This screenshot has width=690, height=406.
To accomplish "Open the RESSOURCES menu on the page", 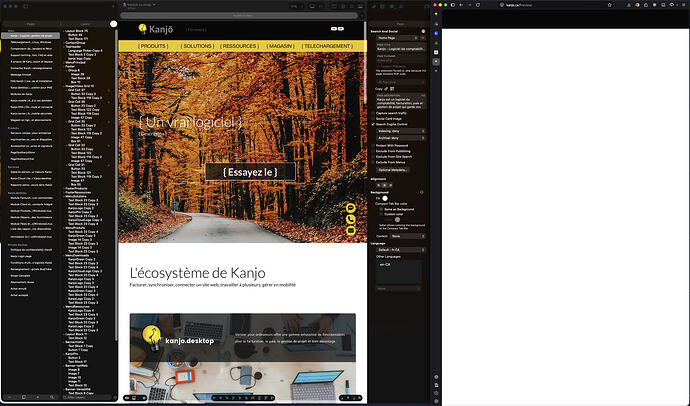I will 240,46.
